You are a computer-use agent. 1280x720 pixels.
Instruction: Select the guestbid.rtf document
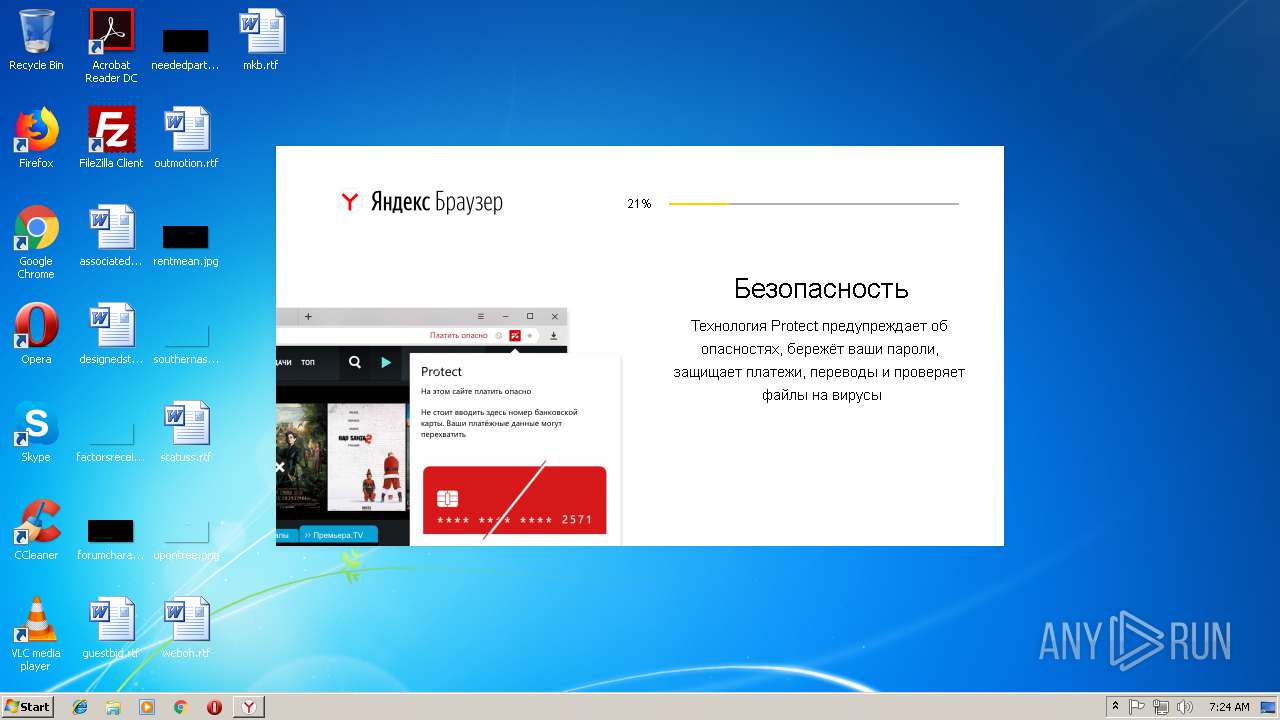[x=111, y=628]
